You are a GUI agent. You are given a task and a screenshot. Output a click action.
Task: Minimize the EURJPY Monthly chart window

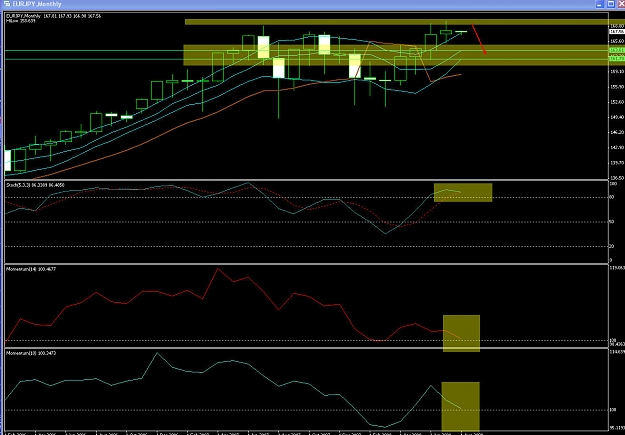coord(601,4)
